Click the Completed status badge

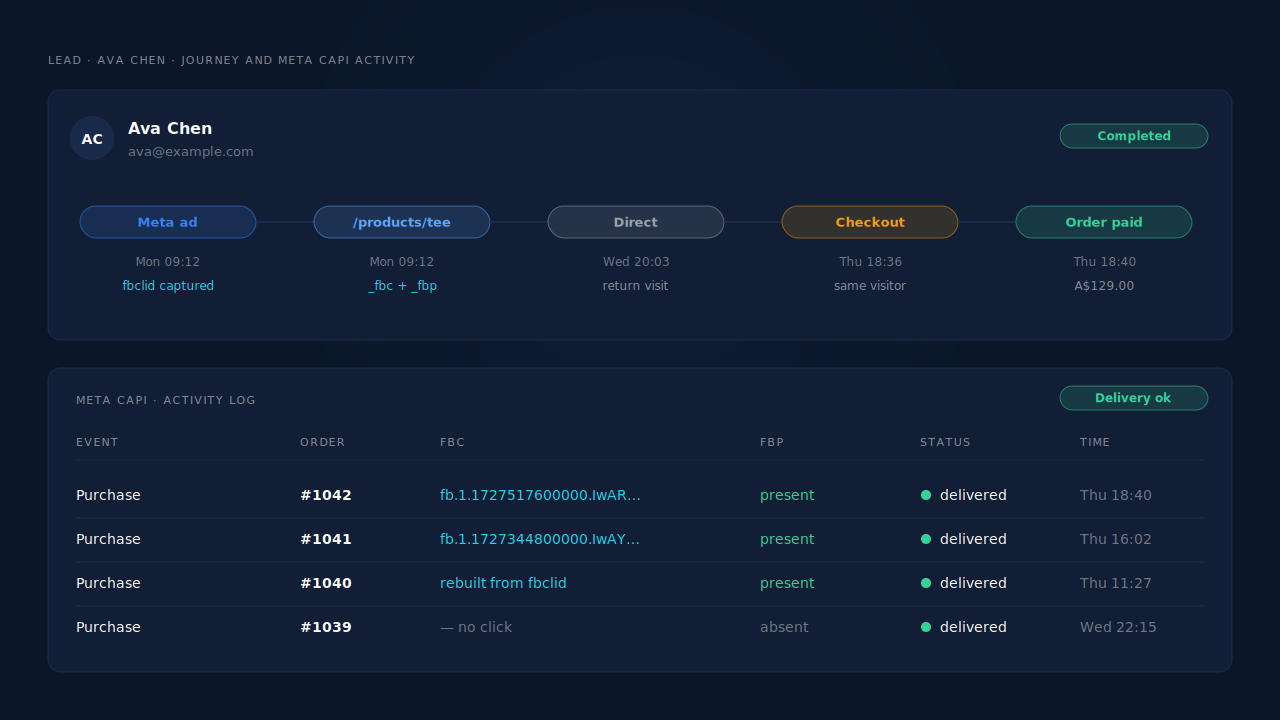click(1134, 136)
